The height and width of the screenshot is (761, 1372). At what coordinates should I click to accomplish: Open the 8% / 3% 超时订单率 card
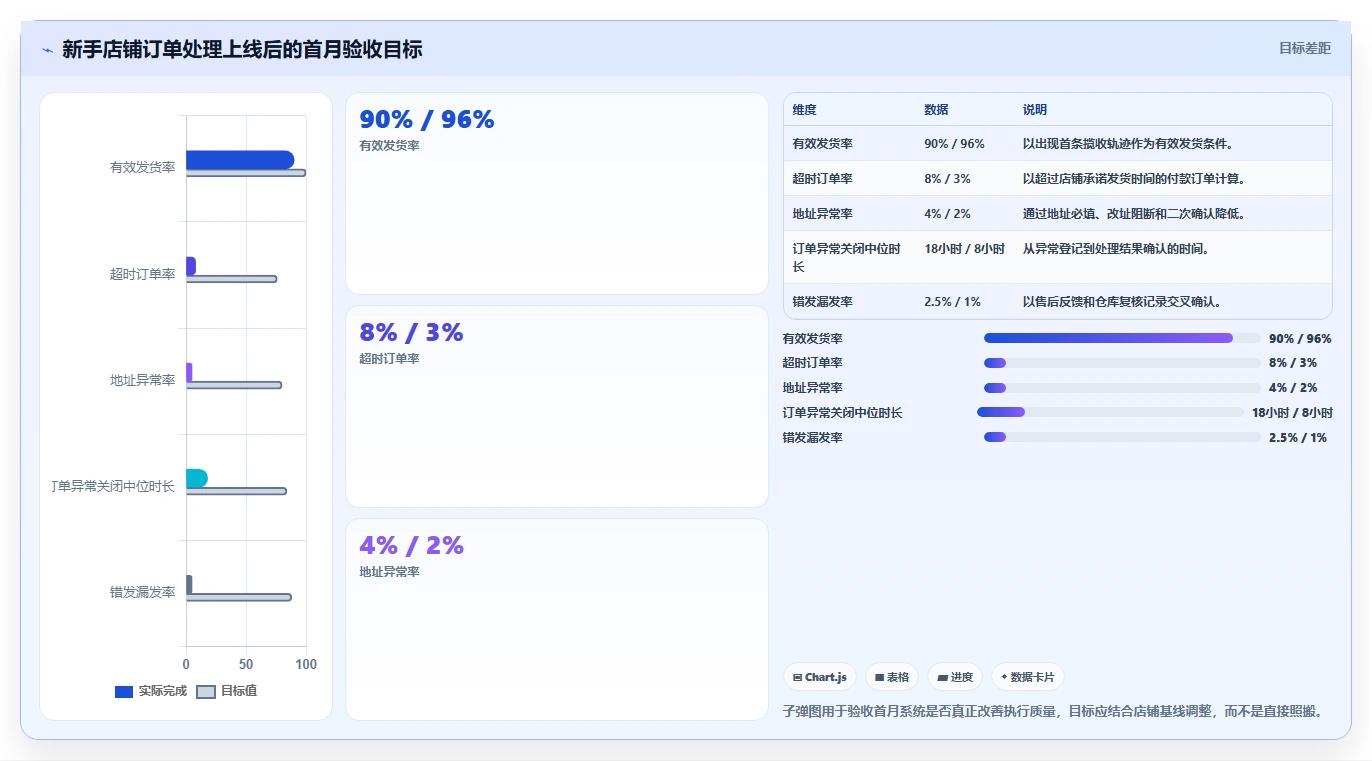click(557, 406)
